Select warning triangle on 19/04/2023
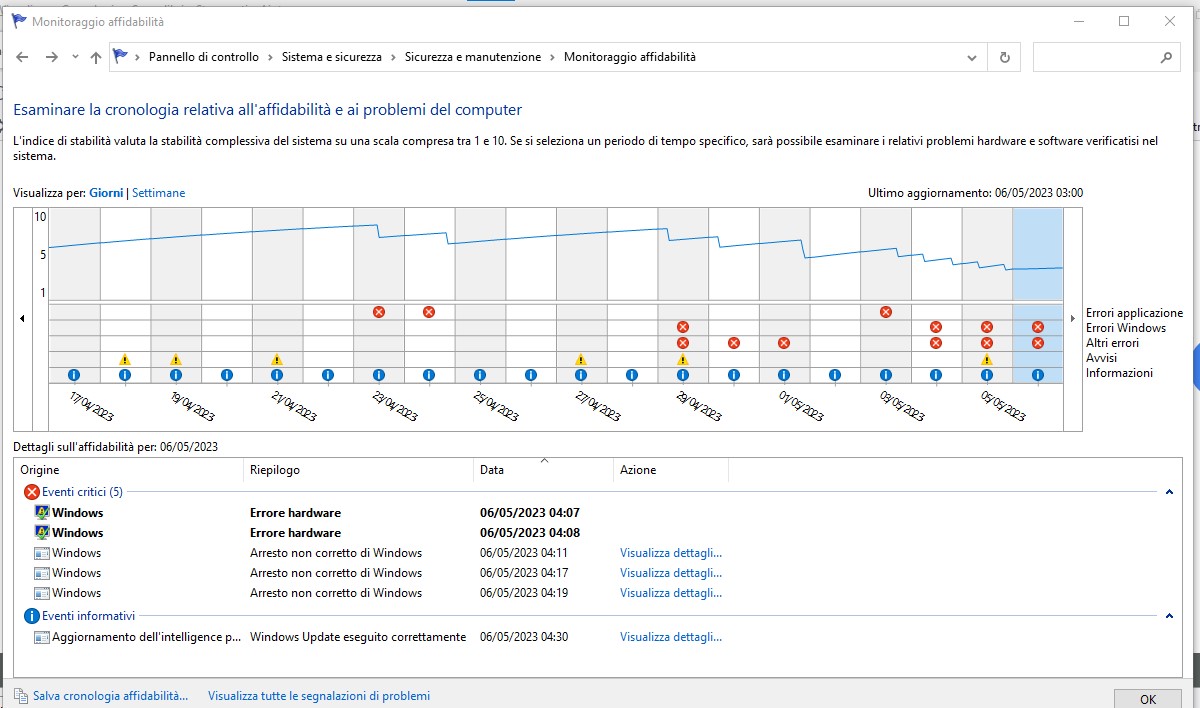 coord(176,359)
